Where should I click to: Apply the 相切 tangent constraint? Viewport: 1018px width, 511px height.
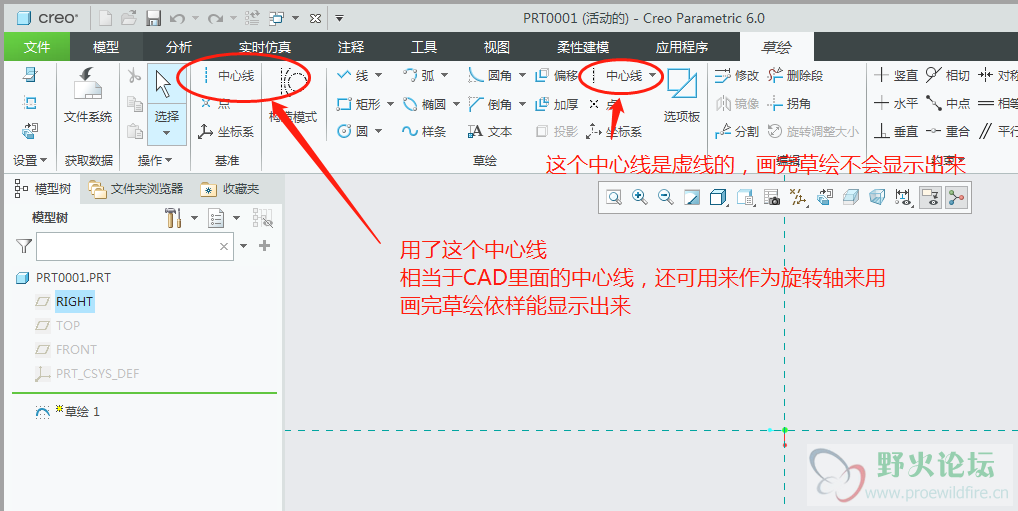coord(947,76)
